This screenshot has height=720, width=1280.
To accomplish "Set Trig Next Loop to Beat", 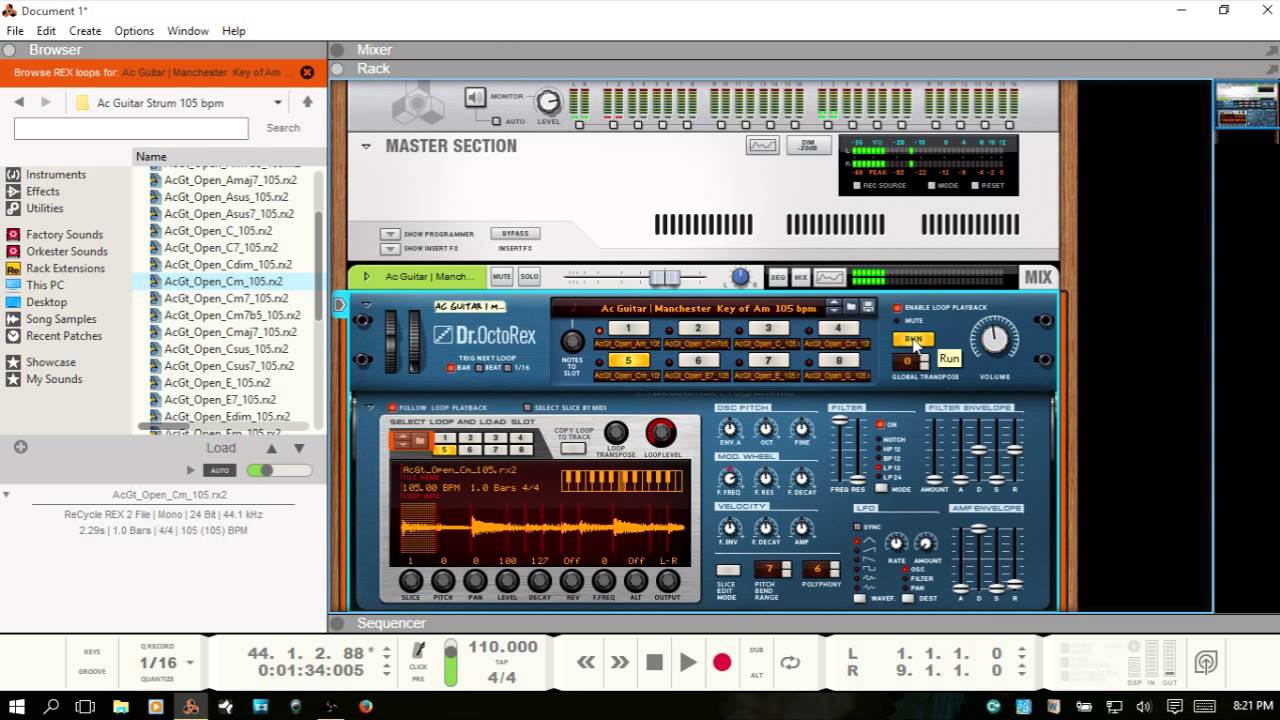I will (479, 368).
